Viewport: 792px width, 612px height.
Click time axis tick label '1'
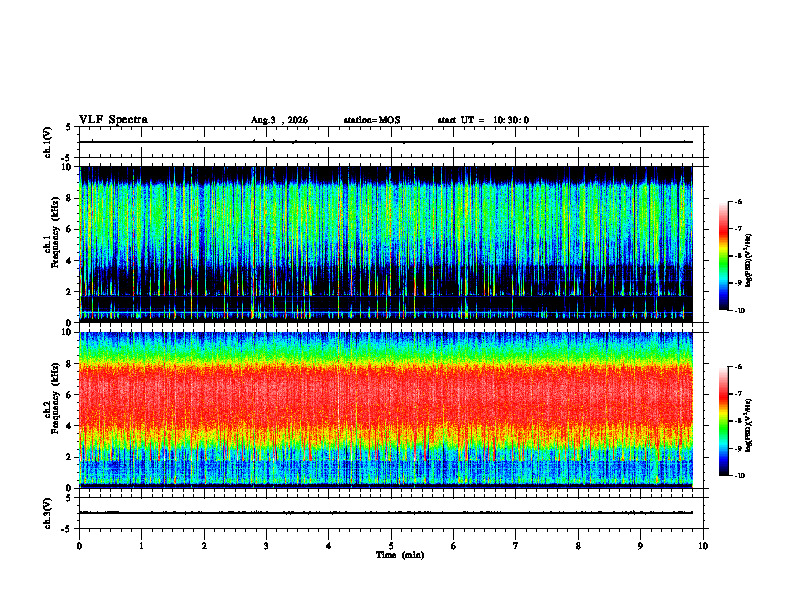141,546
